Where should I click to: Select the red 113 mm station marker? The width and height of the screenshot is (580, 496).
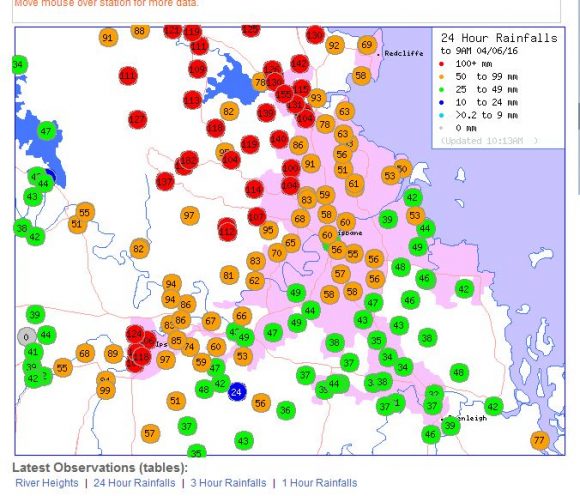(192, 100)
